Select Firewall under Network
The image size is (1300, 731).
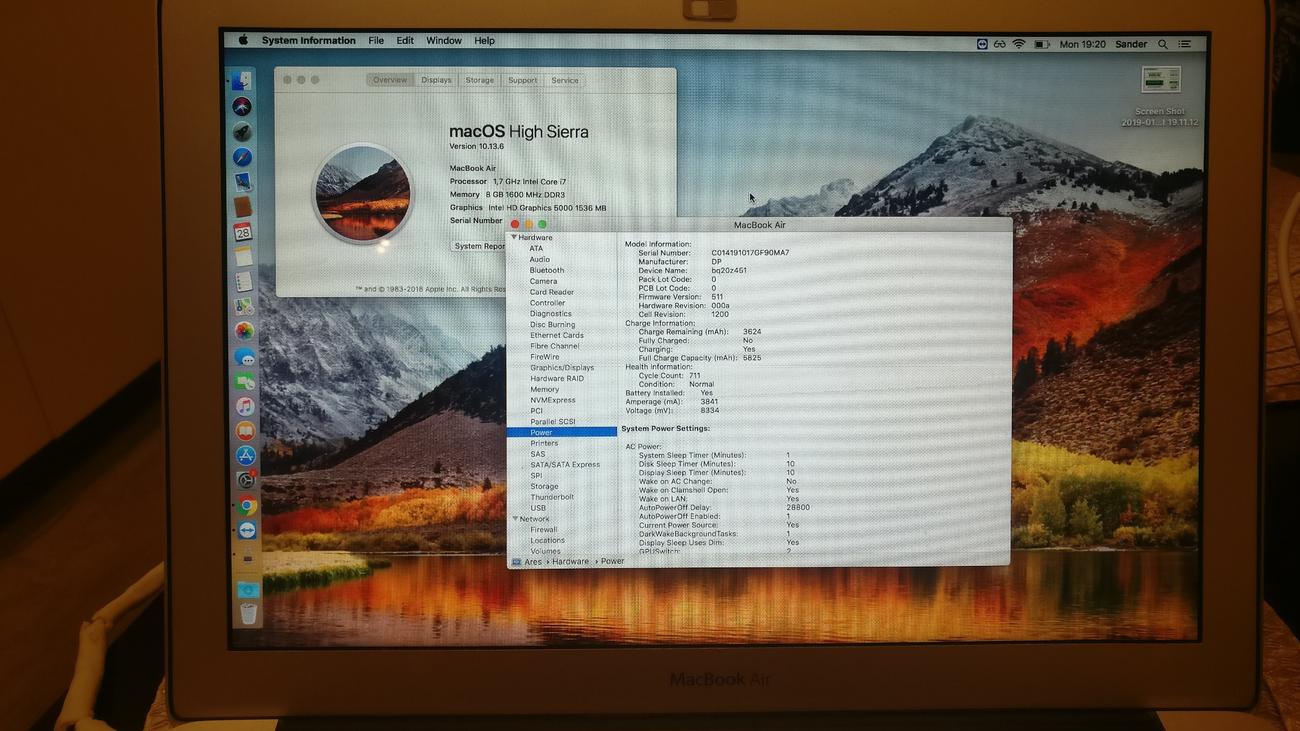point(544,529)
